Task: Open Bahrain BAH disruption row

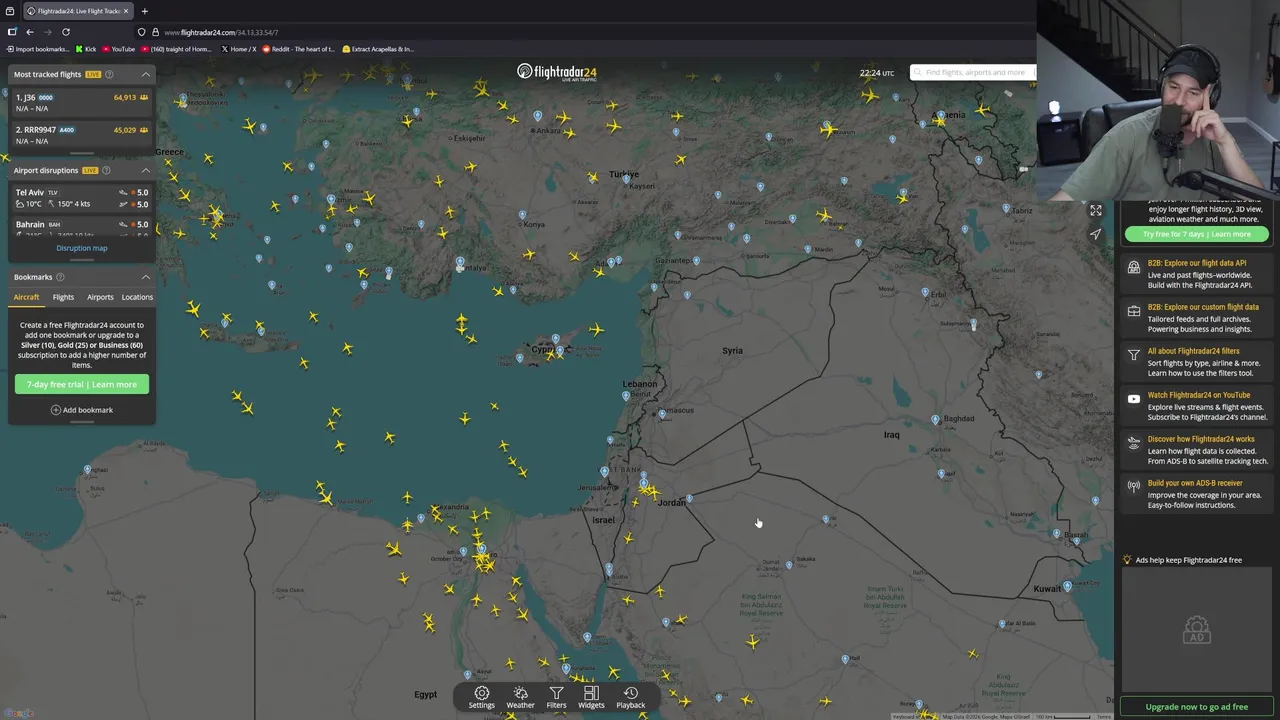Action: 82,228
